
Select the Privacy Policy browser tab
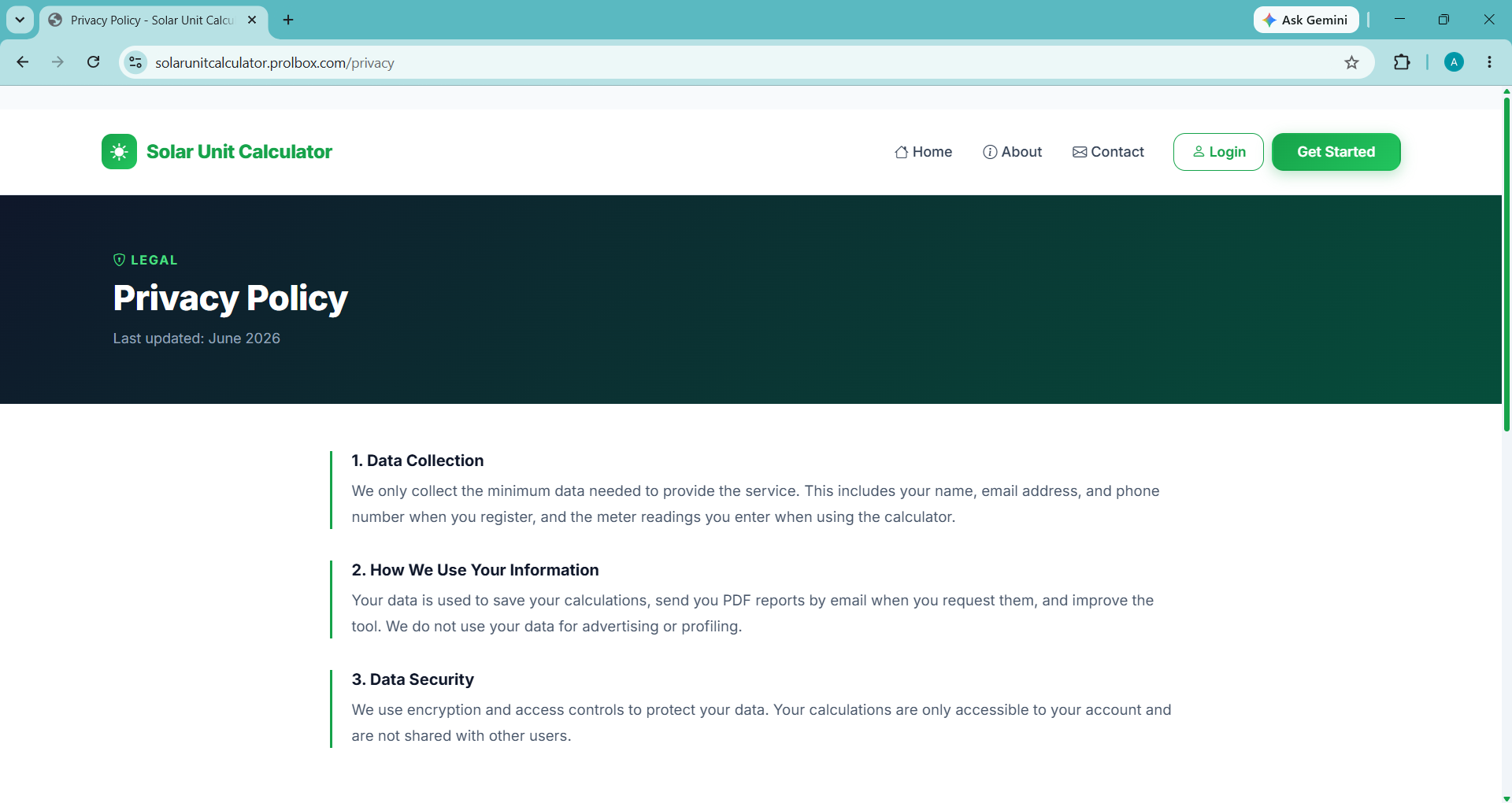click(x=153, y=20)
